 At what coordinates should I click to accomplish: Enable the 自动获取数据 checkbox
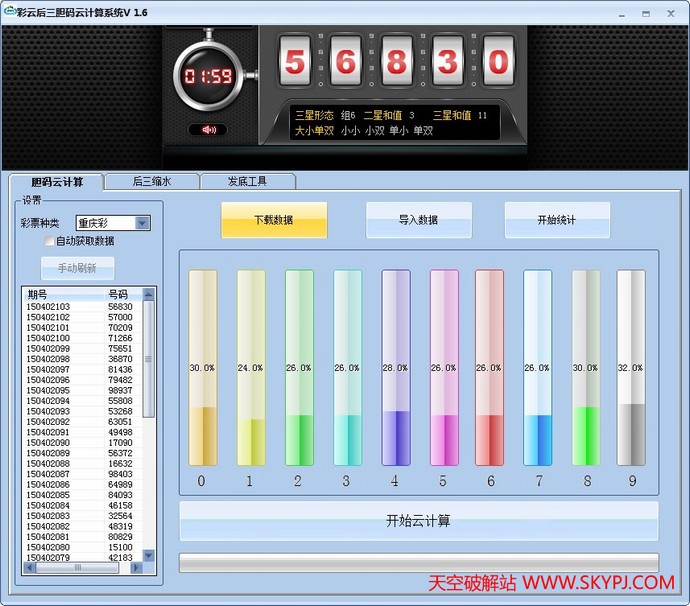pyautogui.click(x=48, y=241)
